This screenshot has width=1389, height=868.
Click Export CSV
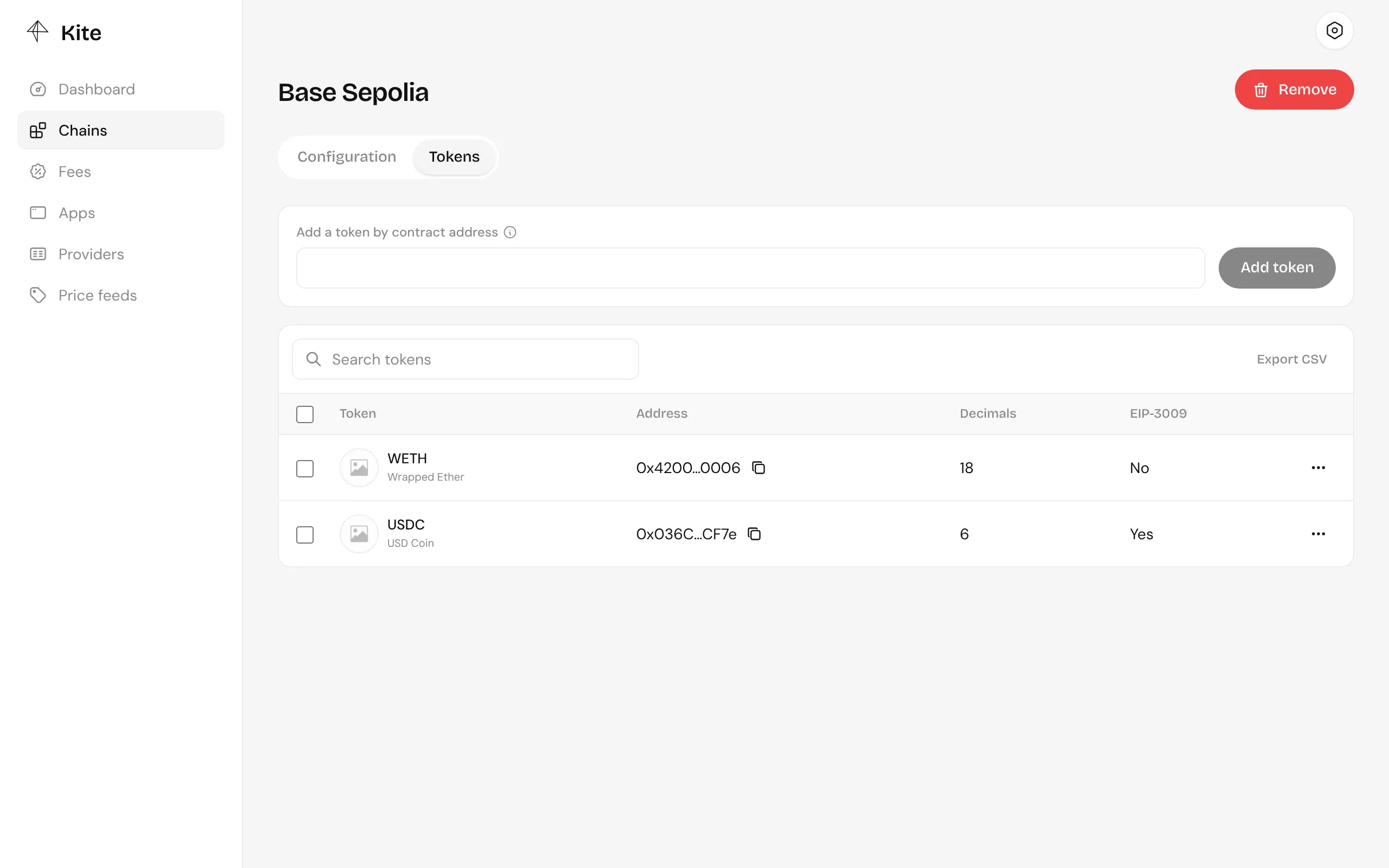(x=1291, y=359)
